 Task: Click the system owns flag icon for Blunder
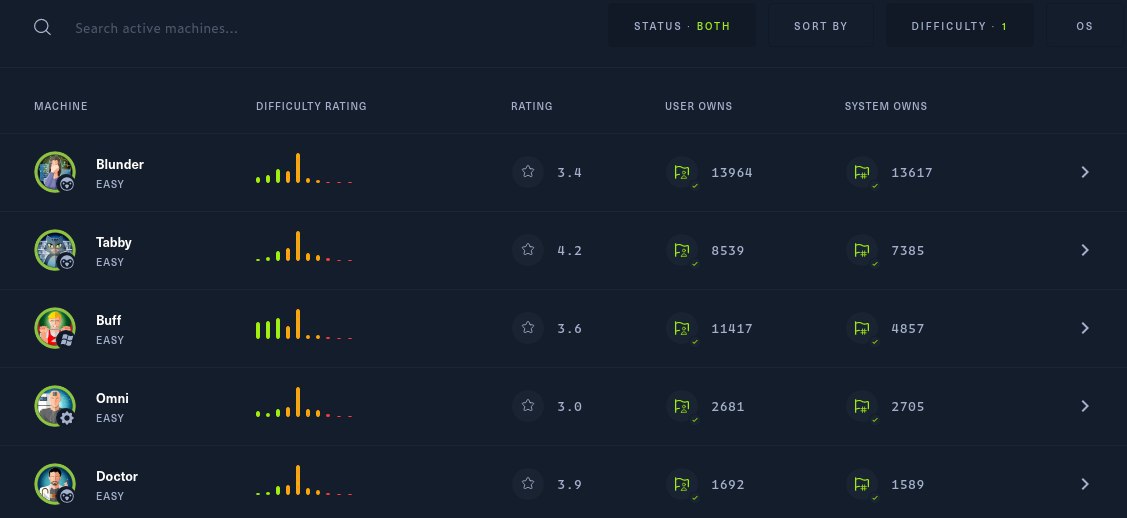coord(861,172)
